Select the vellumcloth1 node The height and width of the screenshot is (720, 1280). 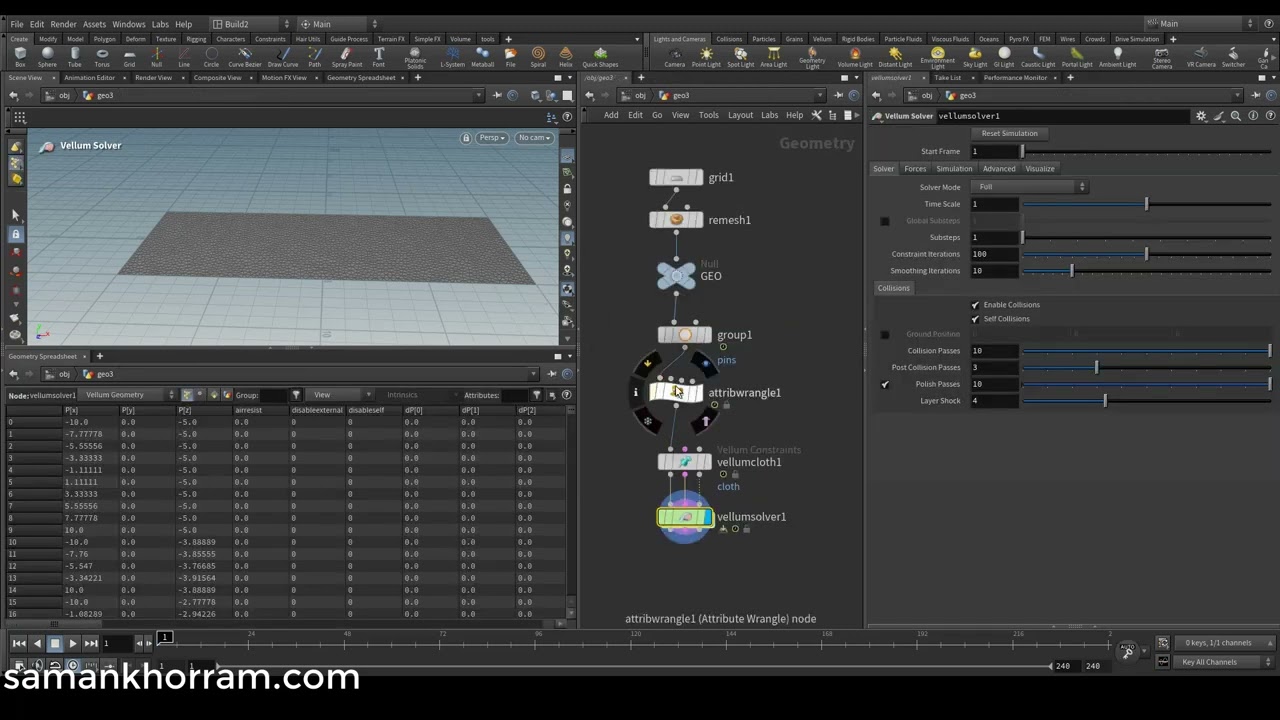[685, 462]
